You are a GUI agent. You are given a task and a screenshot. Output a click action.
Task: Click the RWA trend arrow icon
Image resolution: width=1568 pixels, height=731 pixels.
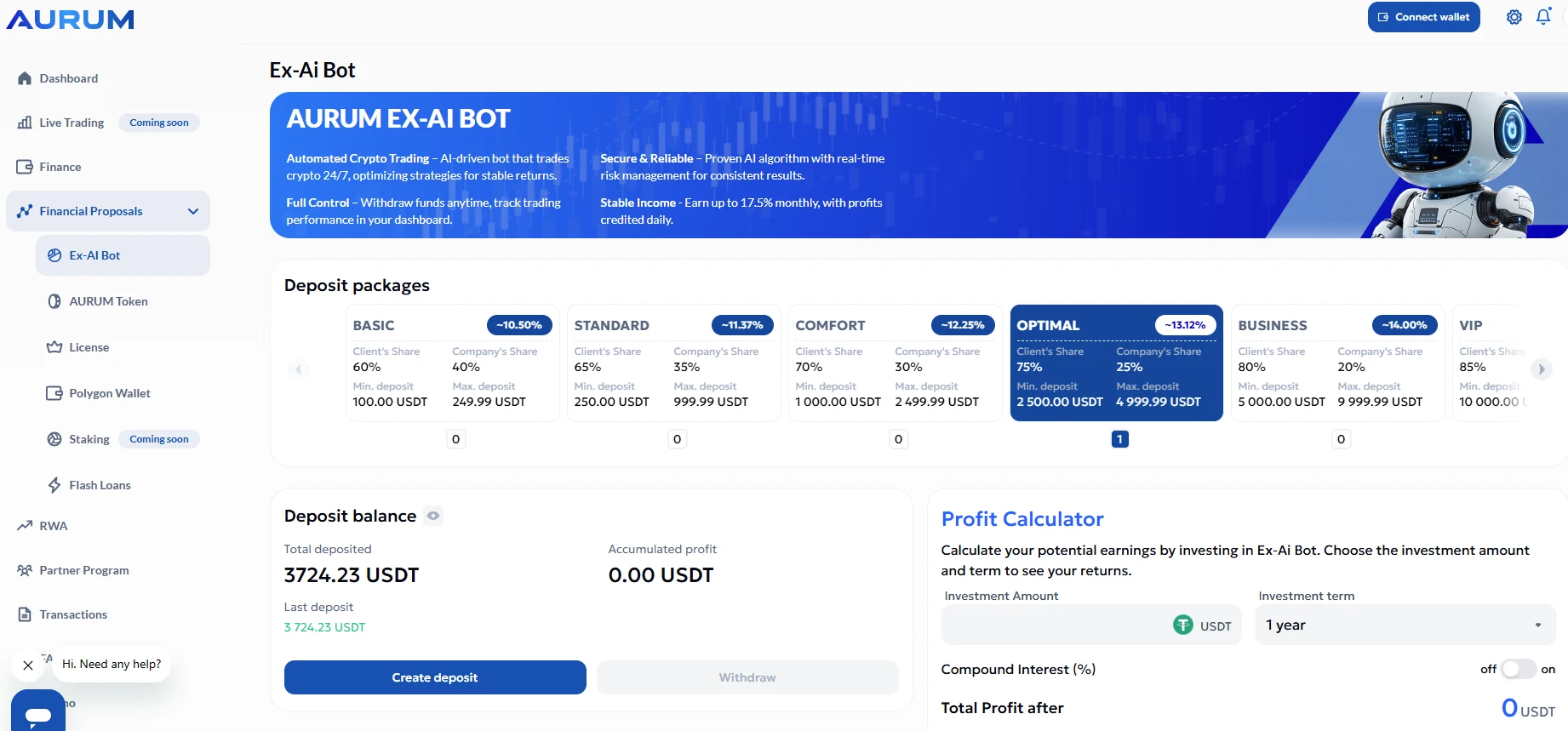coord(25,526)
